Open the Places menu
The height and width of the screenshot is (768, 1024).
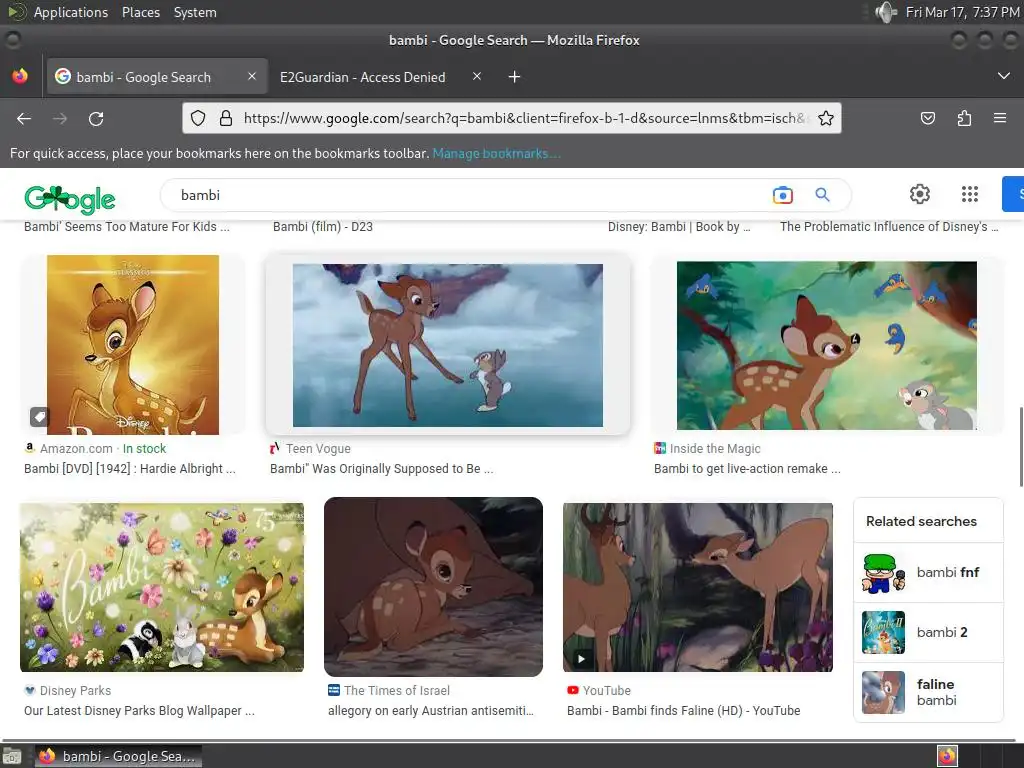click(x=140, y=12)
